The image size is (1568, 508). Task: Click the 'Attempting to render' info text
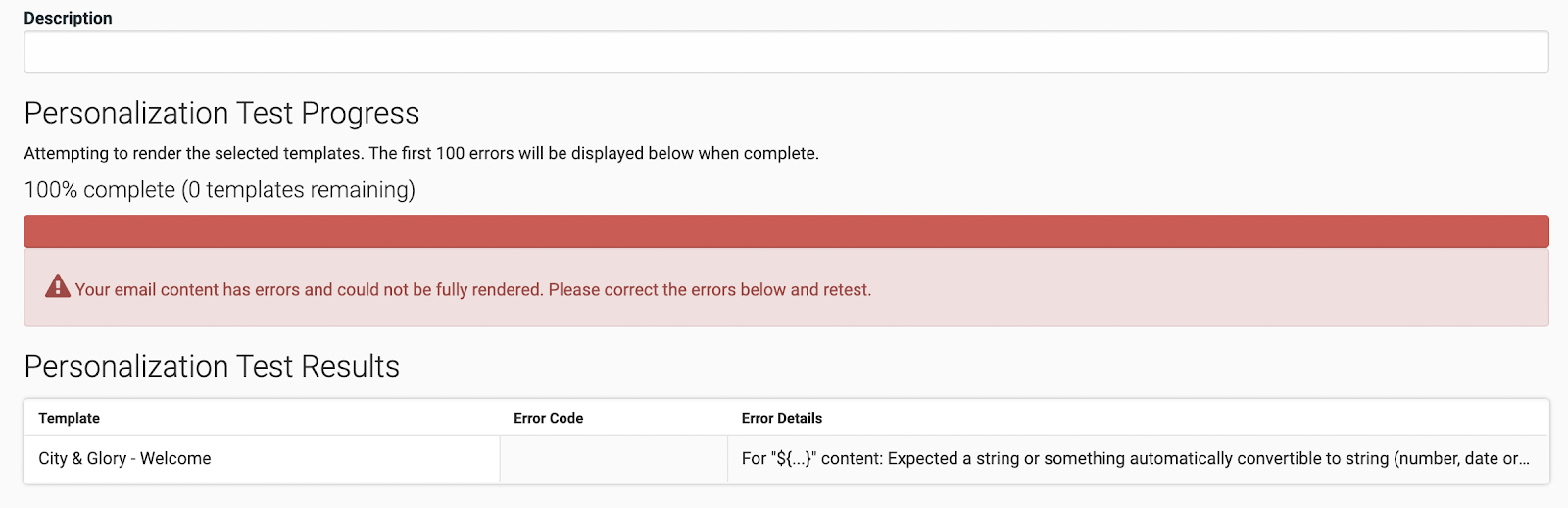pyautogui.click(x=421, y=153)
